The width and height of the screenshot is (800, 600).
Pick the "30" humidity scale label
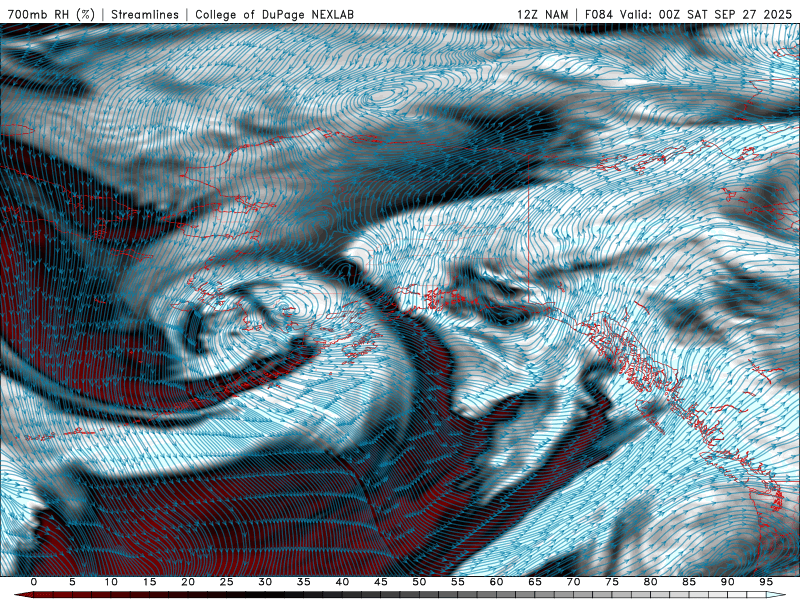click(265, 582)
